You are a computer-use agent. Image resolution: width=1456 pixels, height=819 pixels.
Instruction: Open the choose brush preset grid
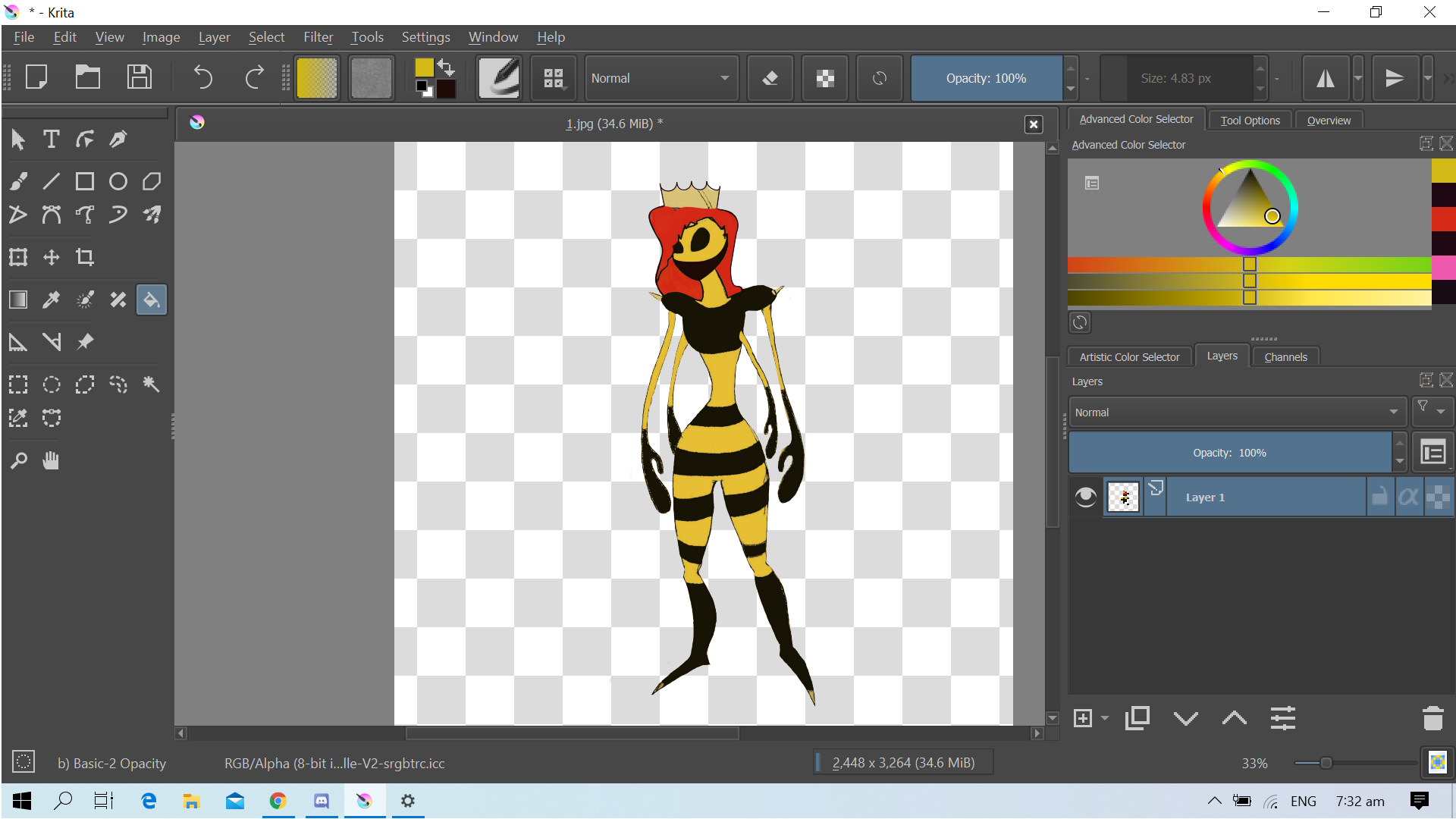tap(554, 78)
